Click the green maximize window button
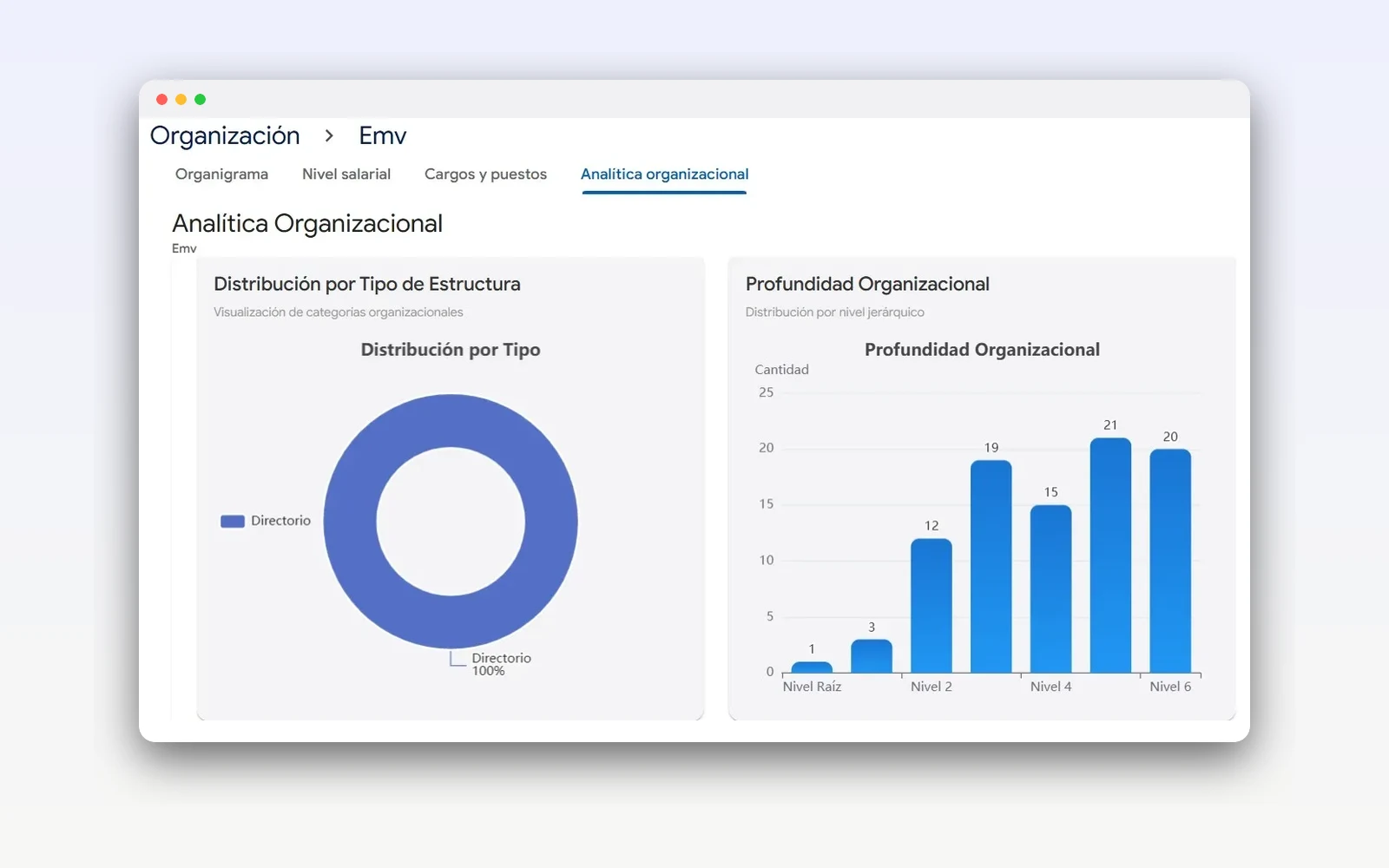1389x868 pixels. coord(200,99)
